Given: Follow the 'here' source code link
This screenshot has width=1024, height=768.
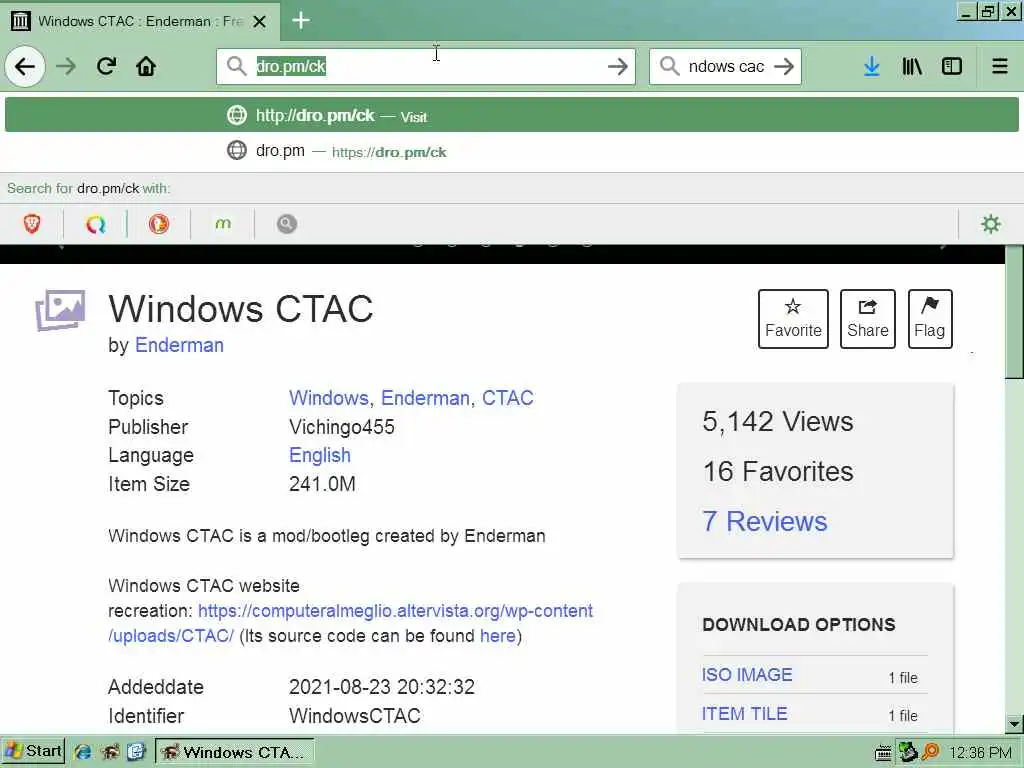Looking at the screenshot, I should pos(498,635).
